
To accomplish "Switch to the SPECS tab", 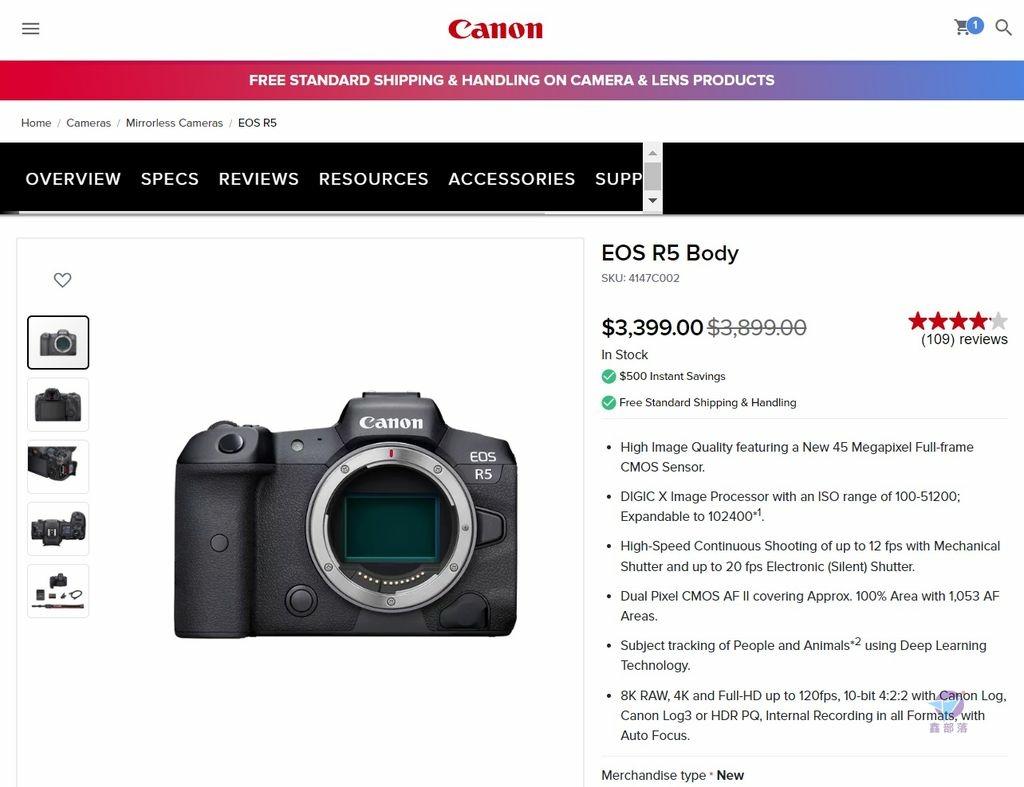I will click(170, 179).
